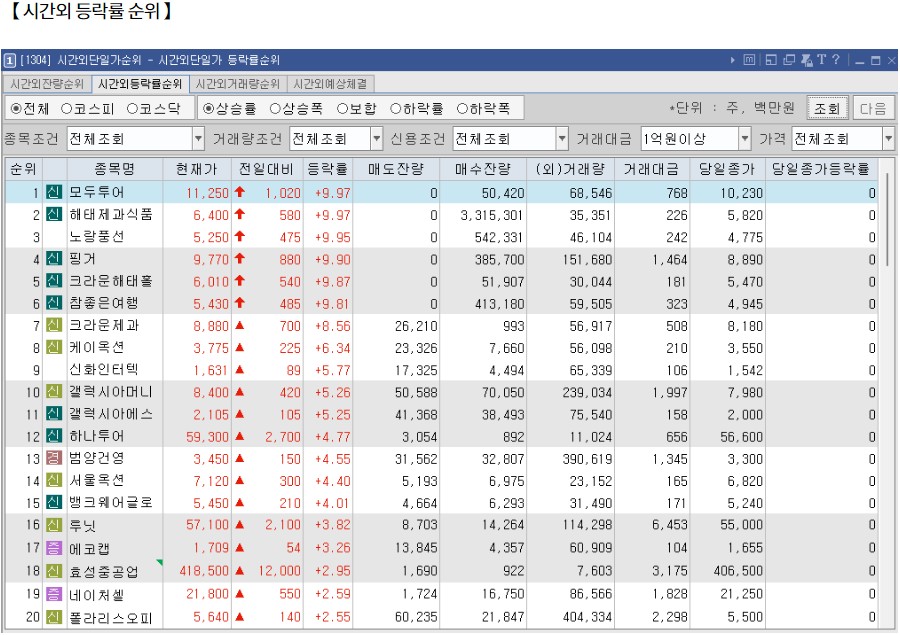This screenshot has height=635, width=900.
Task: Select the 상승폭 radio button
Action: [x=287, y=108]
